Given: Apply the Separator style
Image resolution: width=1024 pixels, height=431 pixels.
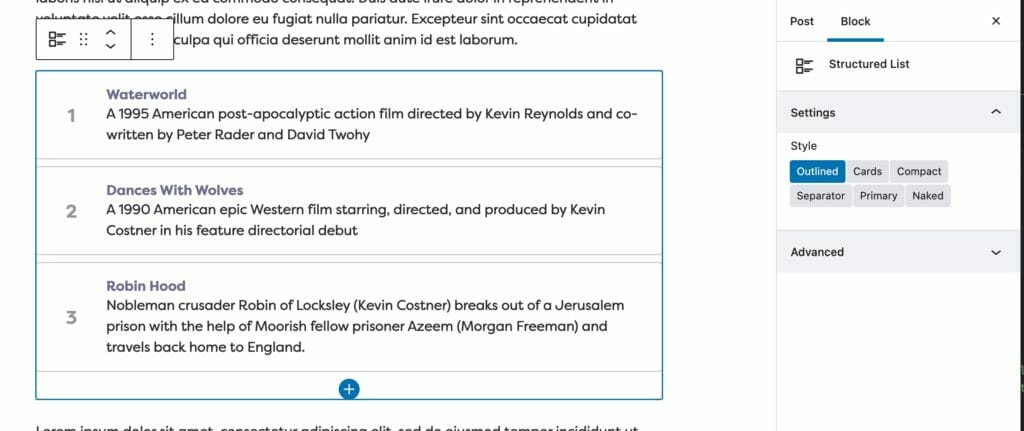Looking at the screenshot, I should (x=820, y=196).
